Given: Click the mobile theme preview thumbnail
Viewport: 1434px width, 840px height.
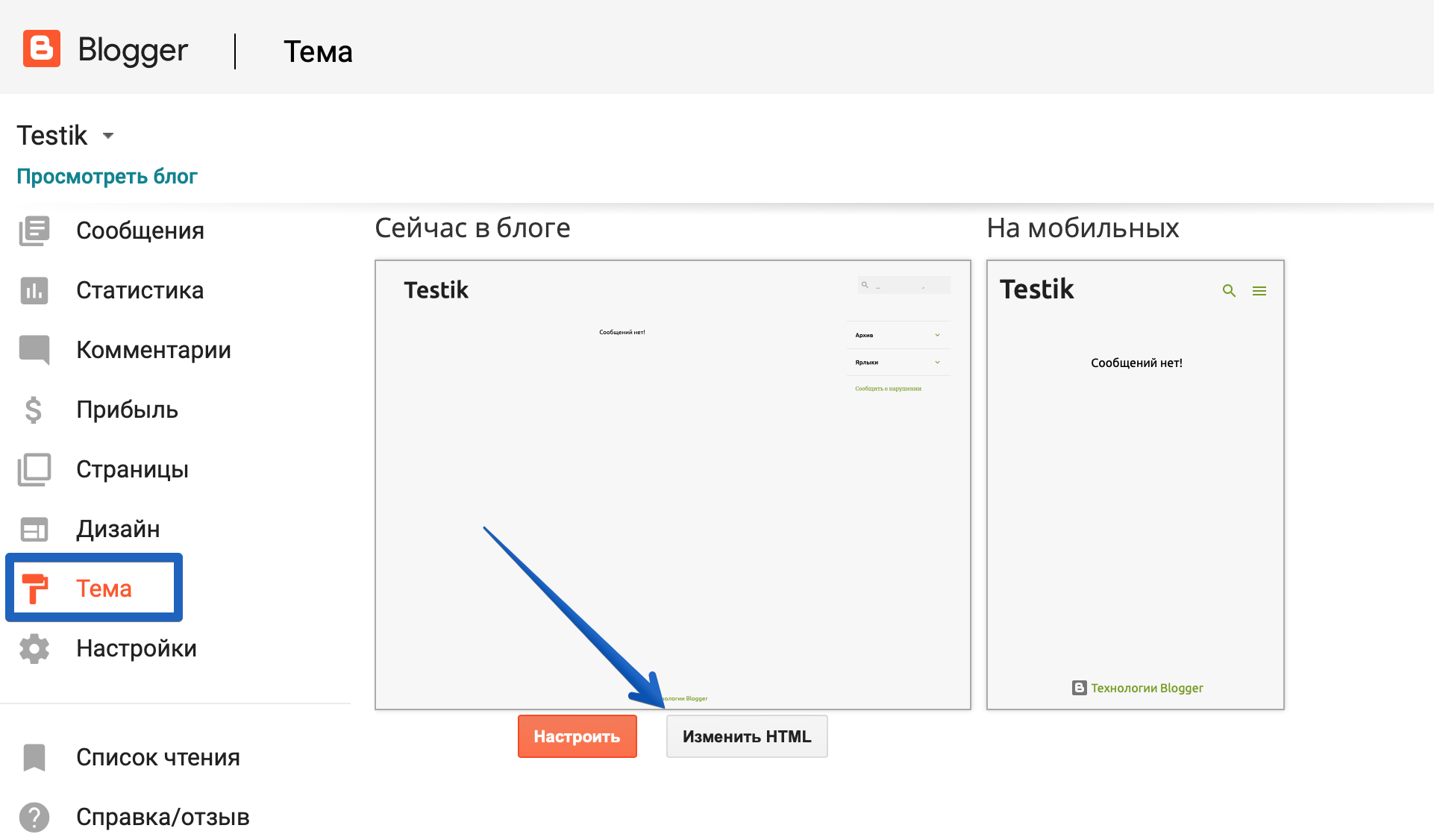Looking at the screenshot, I should coord(1136,485).
